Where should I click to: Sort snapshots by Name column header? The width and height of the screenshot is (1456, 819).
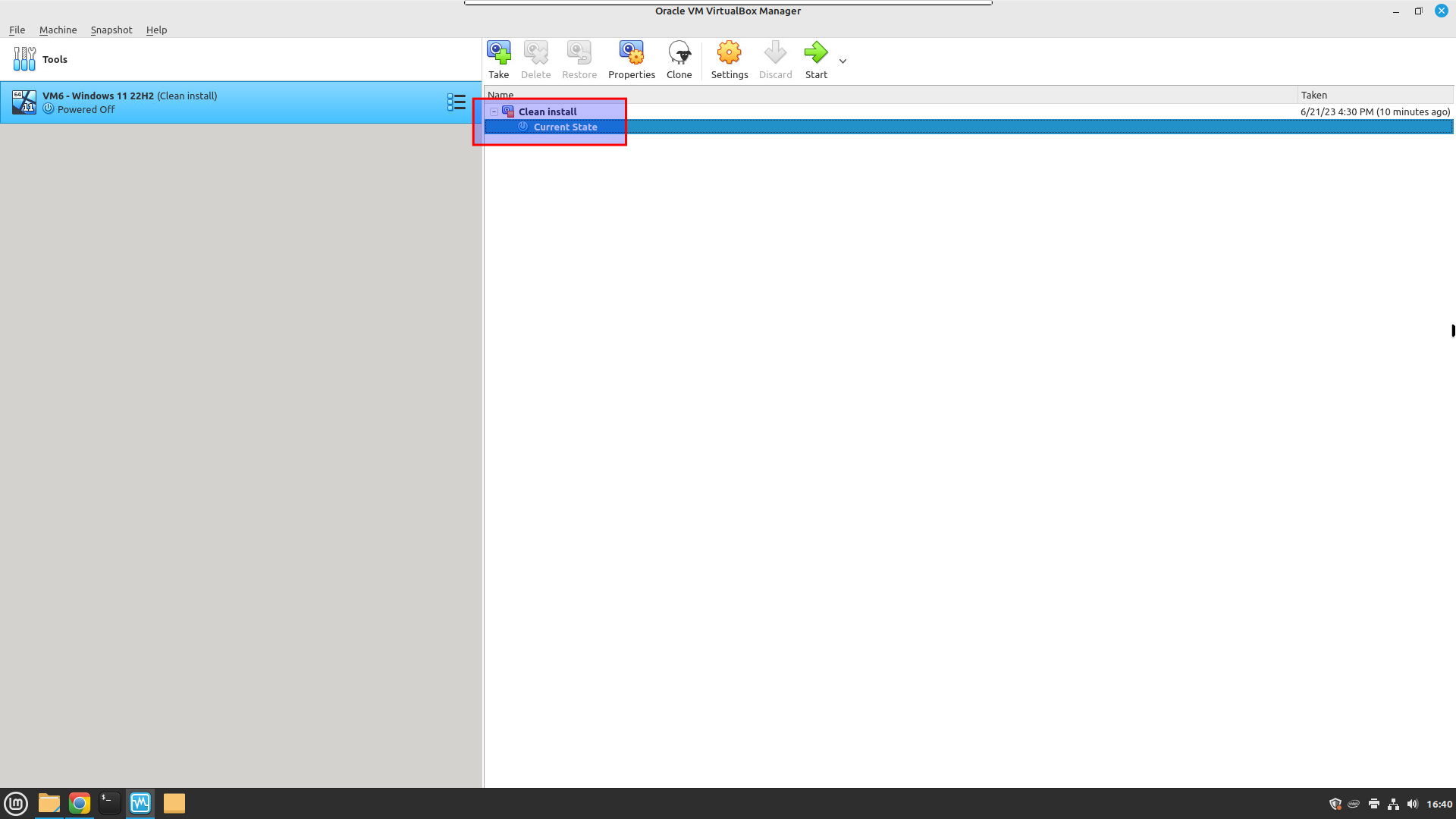[x=890, y=95]
